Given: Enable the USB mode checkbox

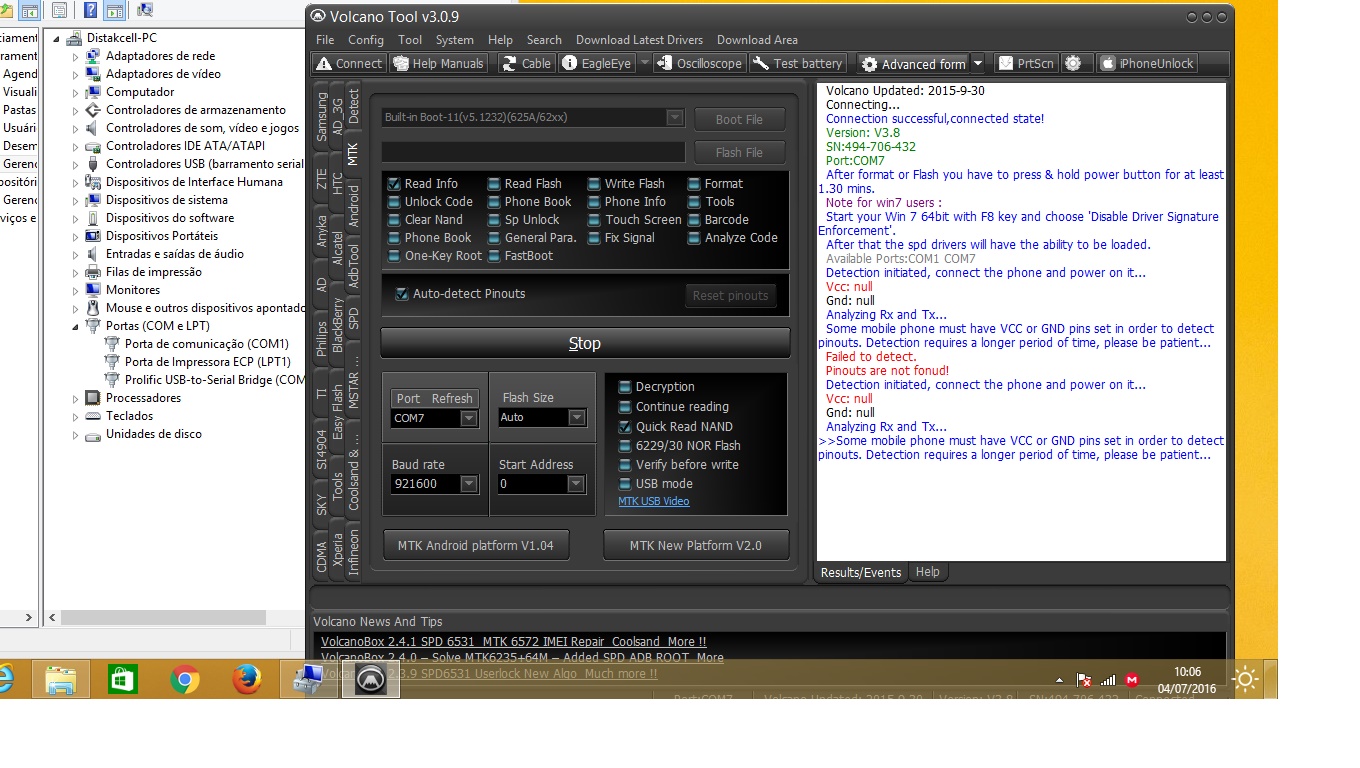Looking at the screenshot, I should click(625, 484).
